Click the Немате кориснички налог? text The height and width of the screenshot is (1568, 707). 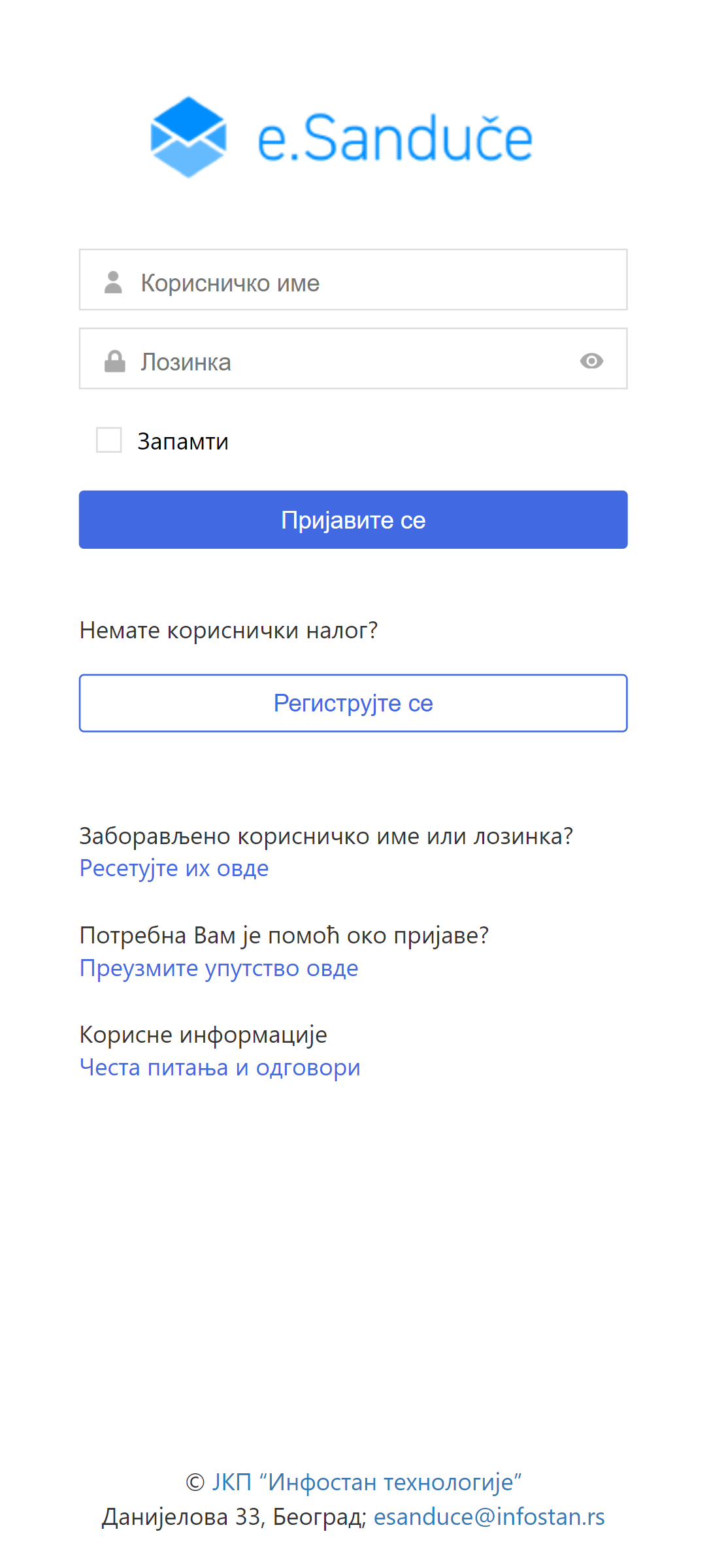click(229, 630)
